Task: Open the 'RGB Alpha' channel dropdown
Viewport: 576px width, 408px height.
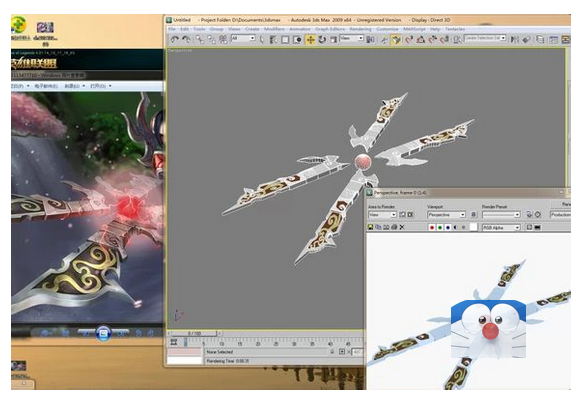Action: [501, 228]
